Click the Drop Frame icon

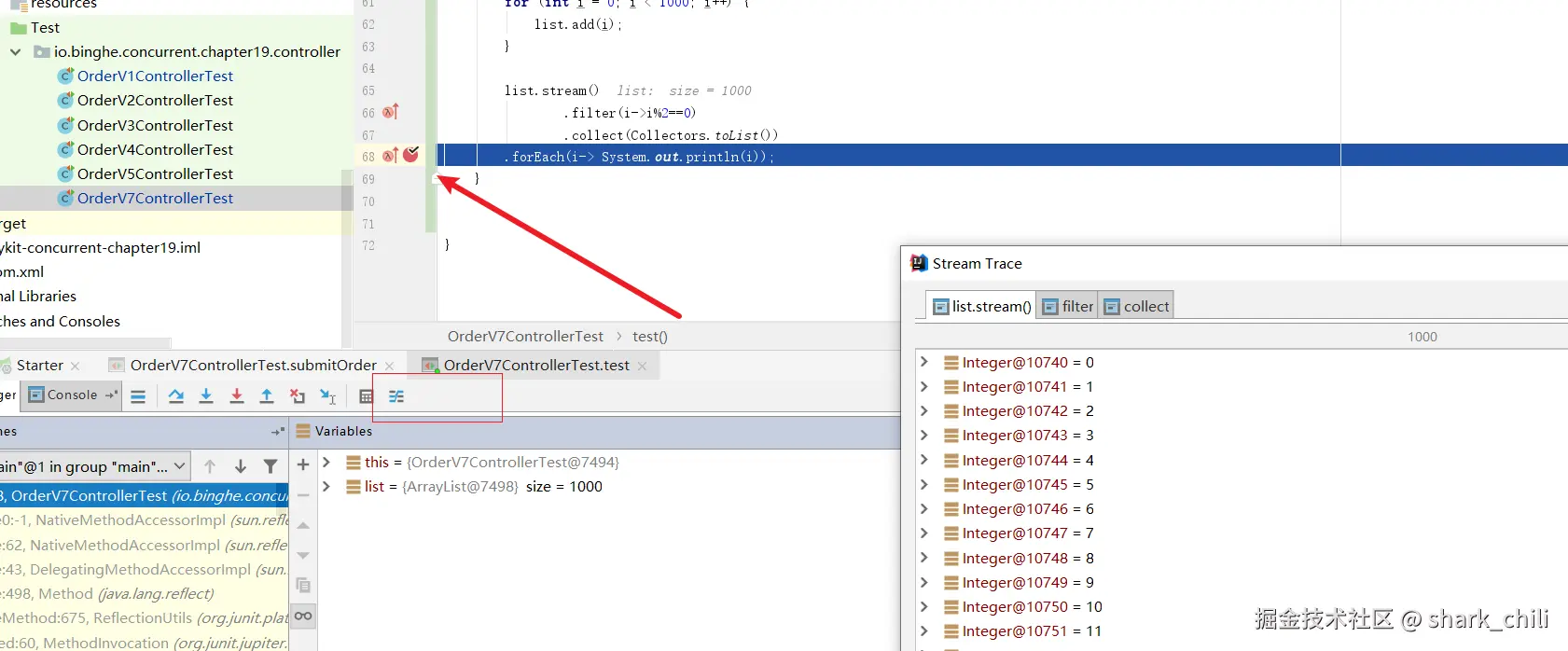click(x=298, y=396)
